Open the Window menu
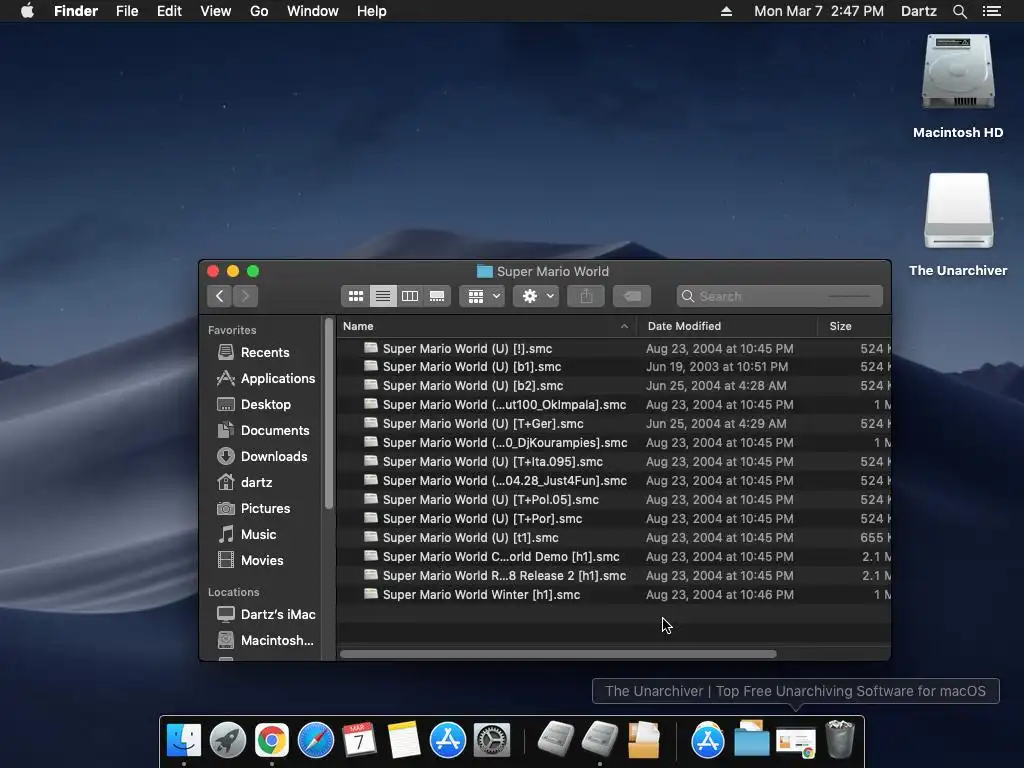Image resolution: width=1024 pixels, height=768 pixels. 313,11
